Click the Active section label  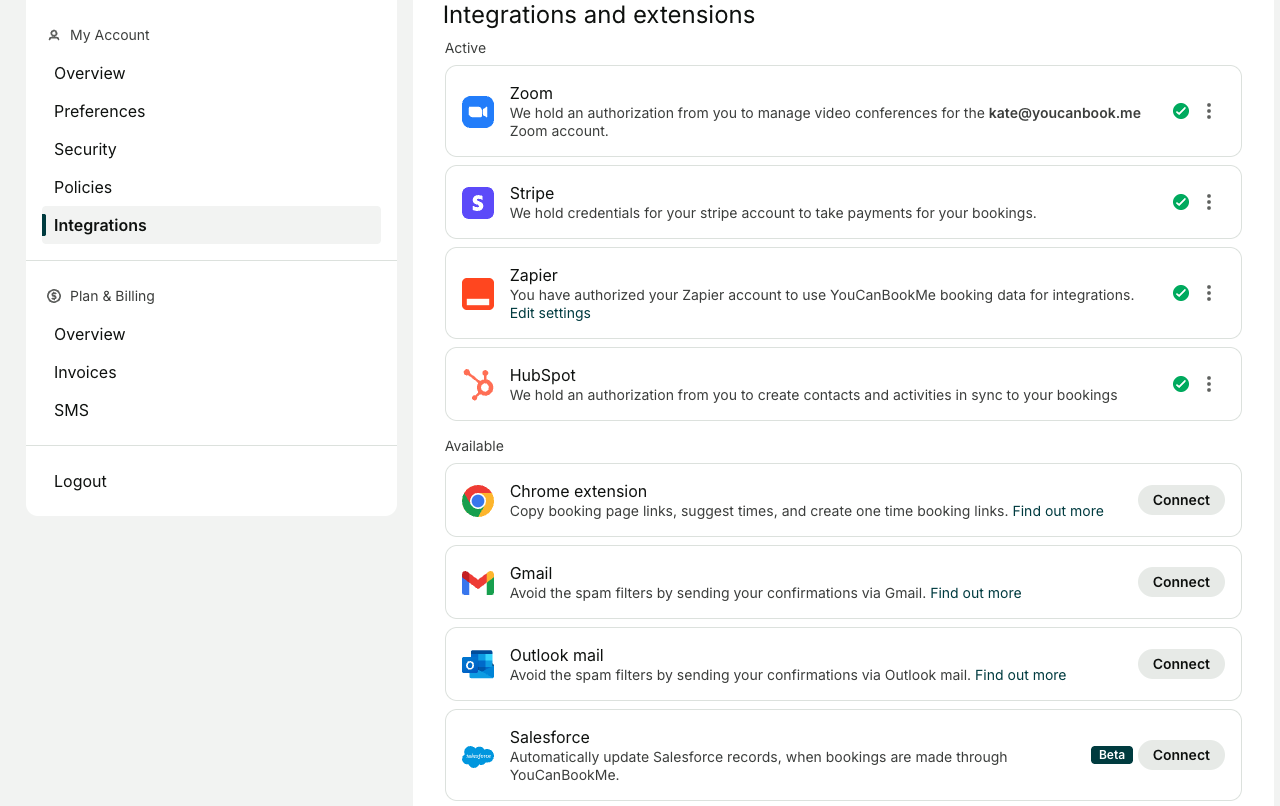[465, 48]
